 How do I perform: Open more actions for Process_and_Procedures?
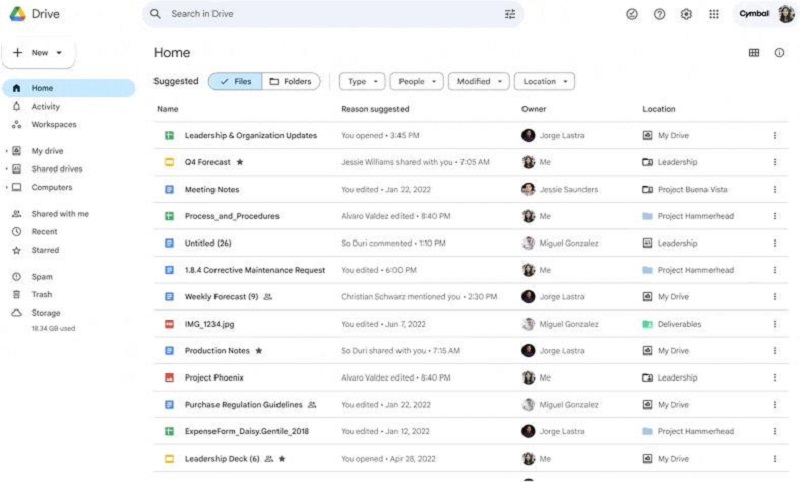pyautogui.click(x=774, y=216)
